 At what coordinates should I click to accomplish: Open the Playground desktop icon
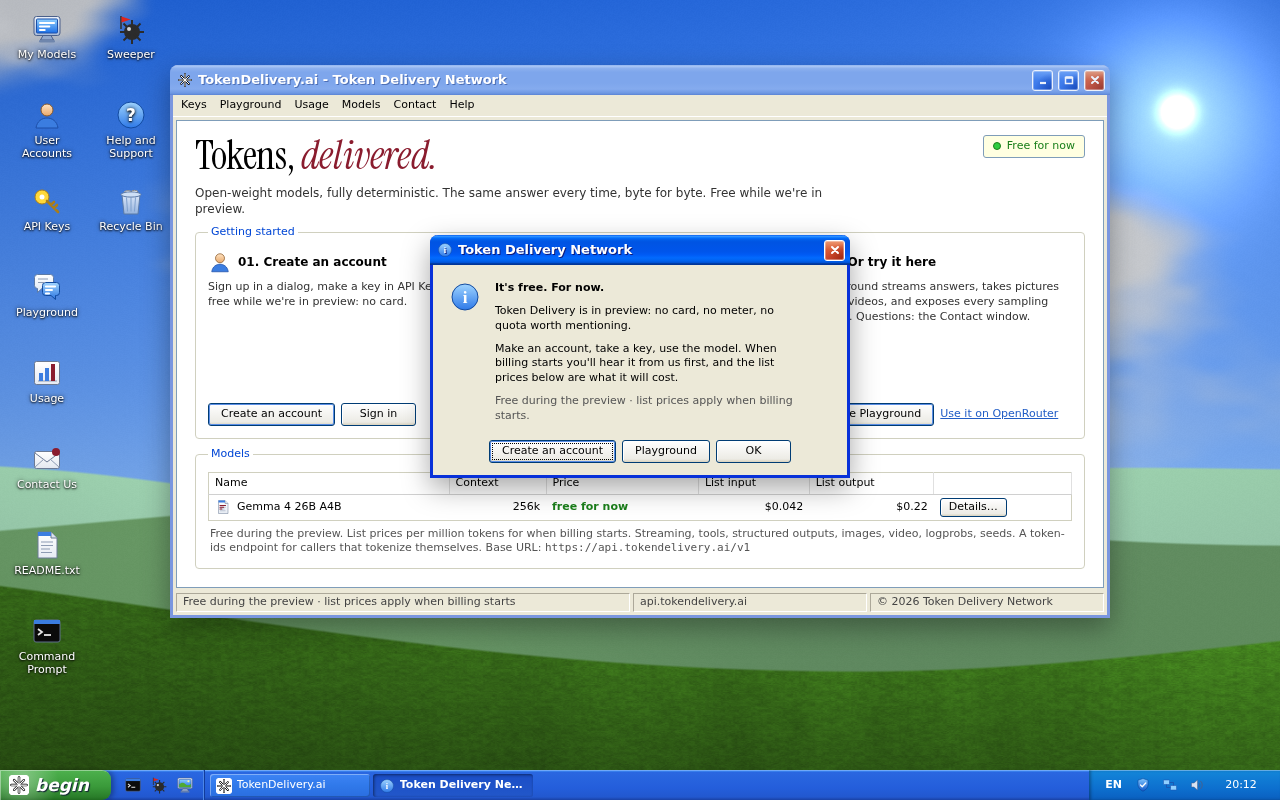tap(47, 295)
